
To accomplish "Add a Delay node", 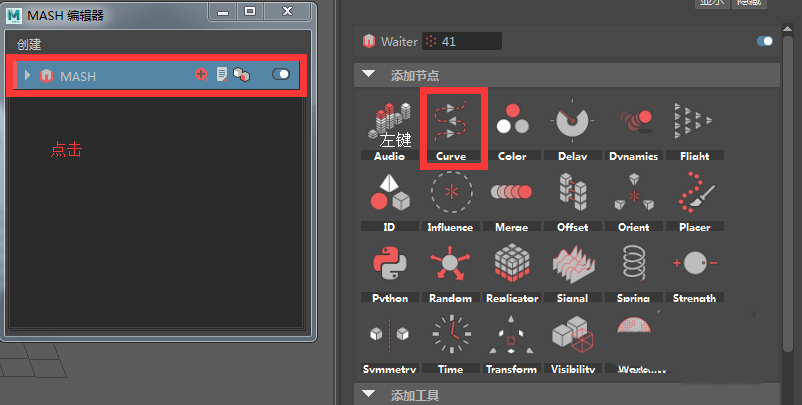I will tap(572, 129).
